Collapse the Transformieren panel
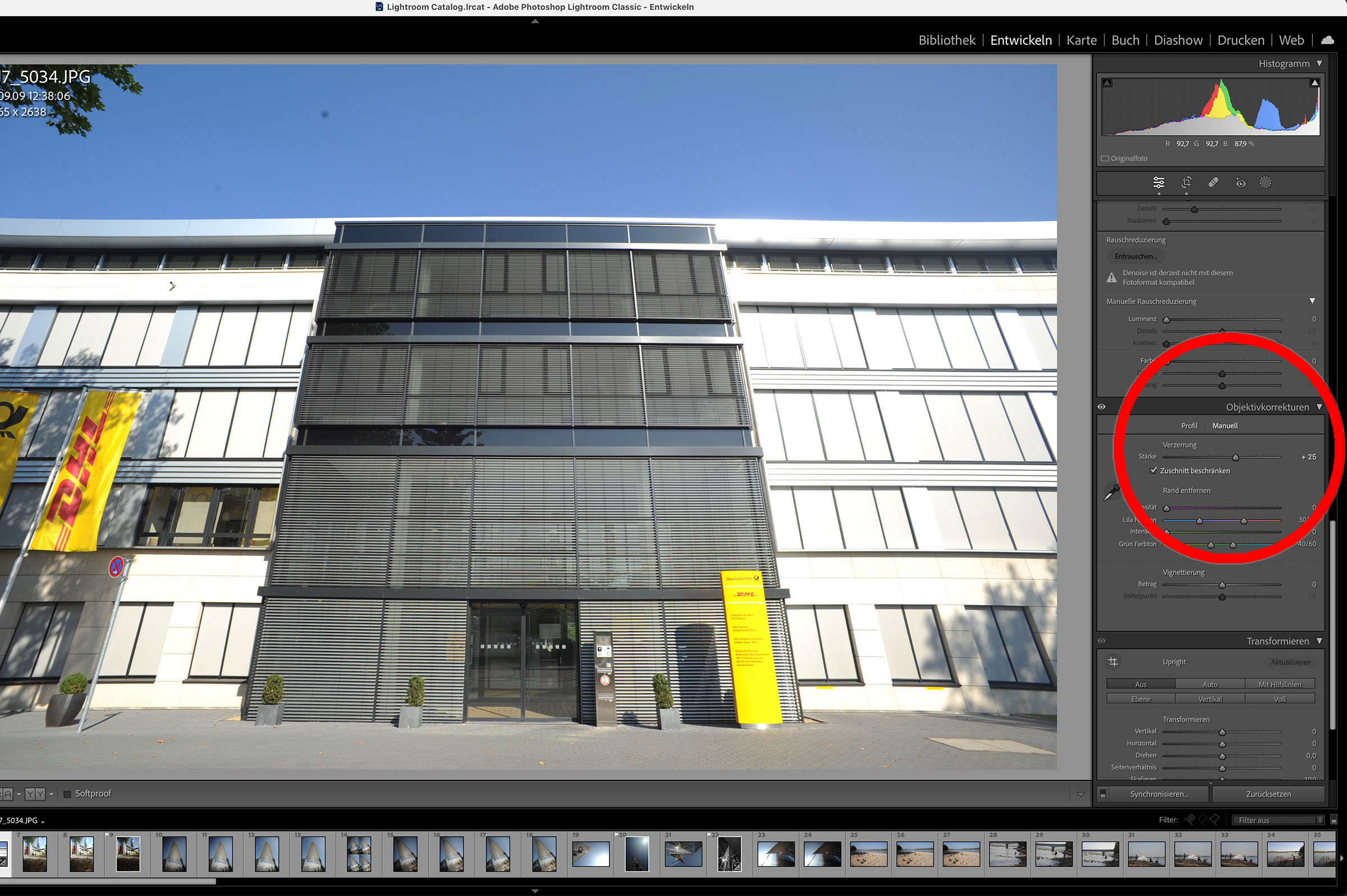 1319,641
